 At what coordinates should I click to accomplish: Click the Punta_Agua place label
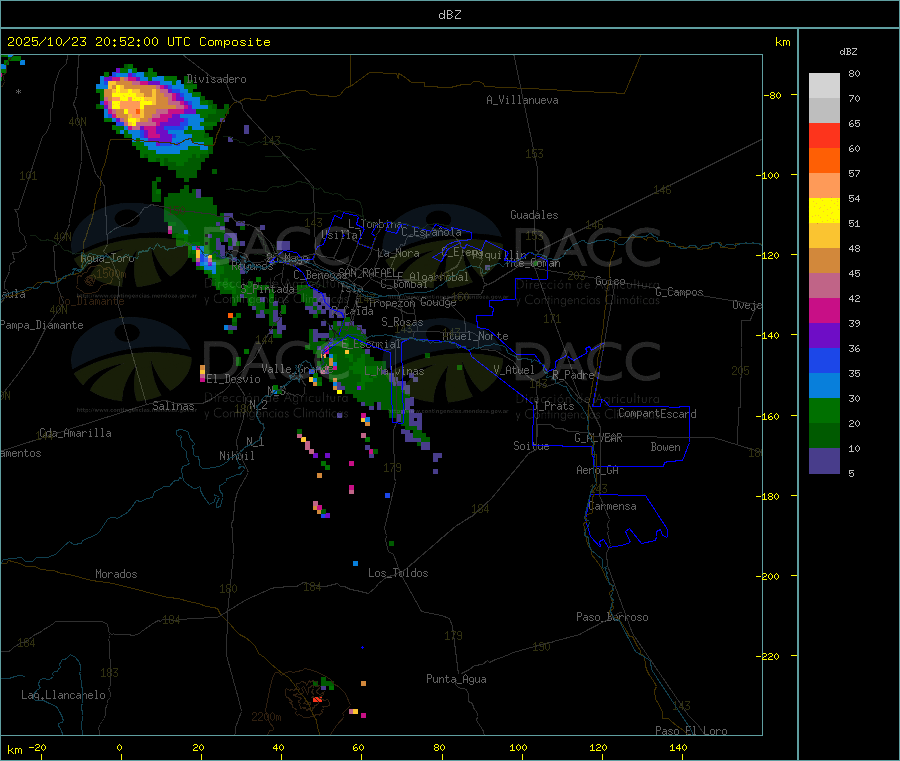tap(456, 679)
